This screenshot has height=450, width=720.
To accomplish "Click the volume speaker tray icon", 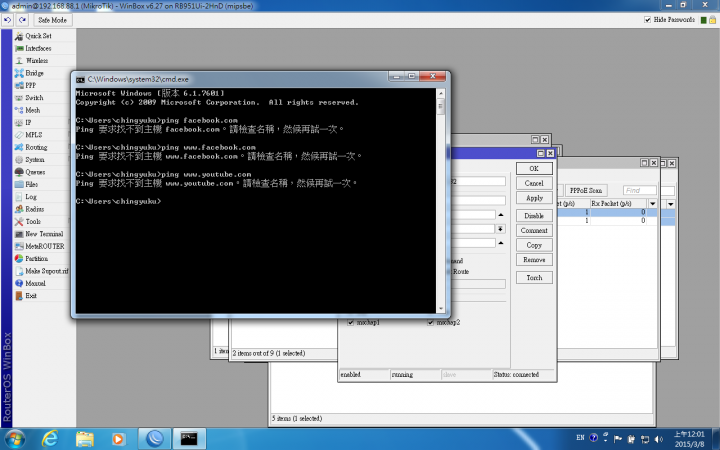I will pyautogui.click(x=659, y=439).
